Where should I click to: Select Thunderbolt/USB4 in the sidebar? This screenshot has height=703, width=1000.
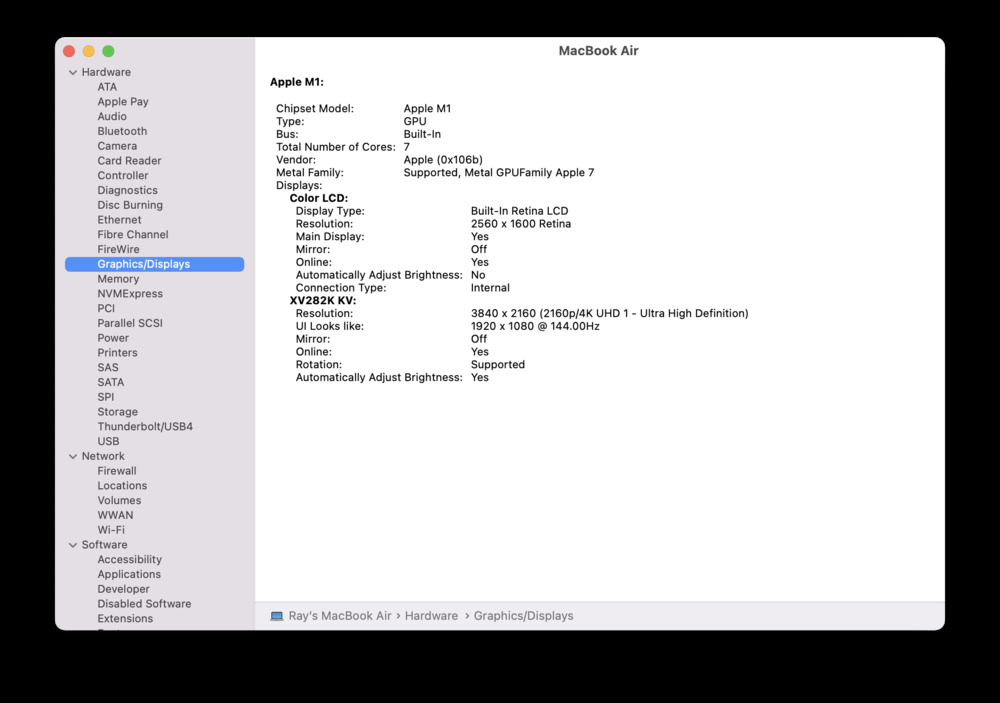click(145, 426)
